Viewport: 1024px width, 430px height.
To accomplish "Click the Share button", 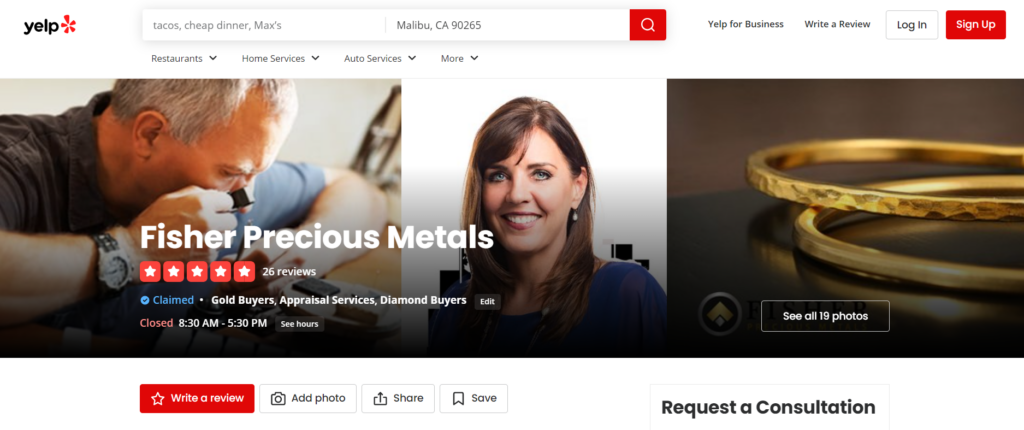I will pos(398,399).
